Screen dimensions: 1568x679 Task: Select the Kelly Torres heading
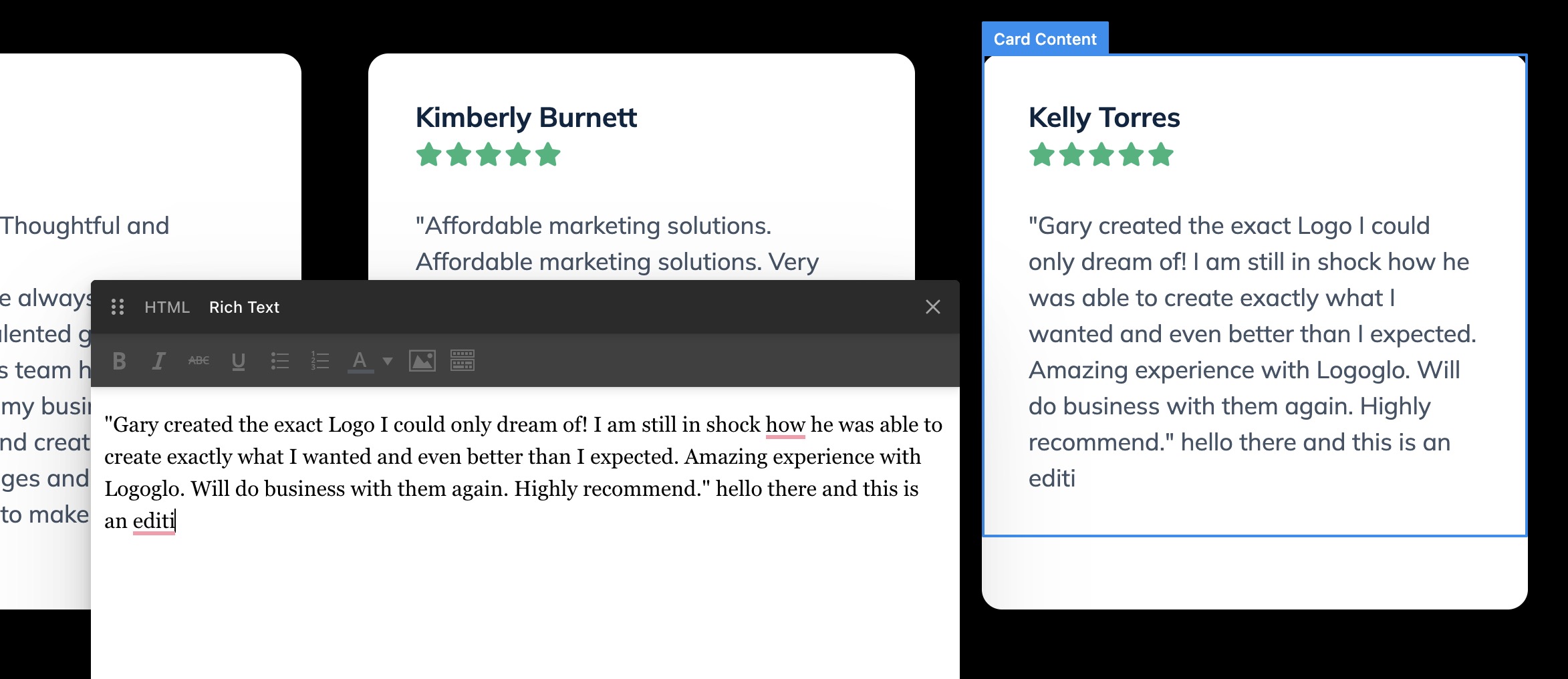pos(1104,118)
